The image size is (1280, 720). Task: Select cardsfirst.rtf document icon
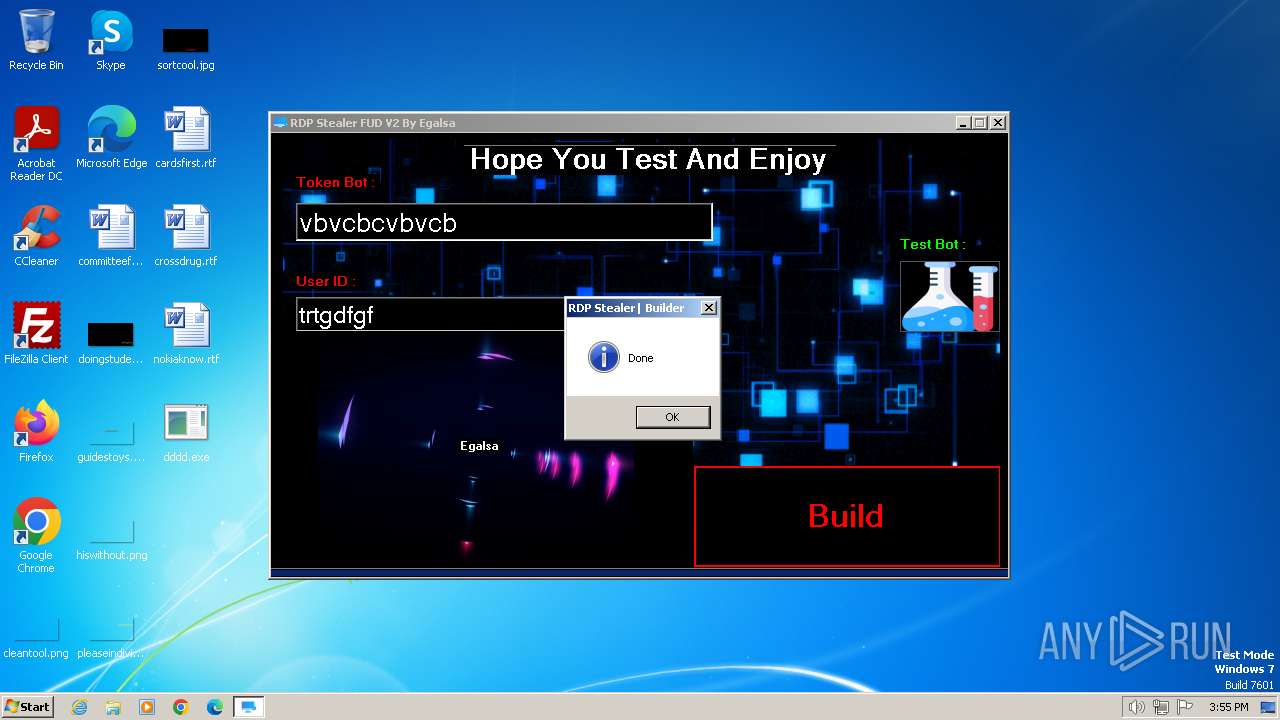(x=186, y=138)
